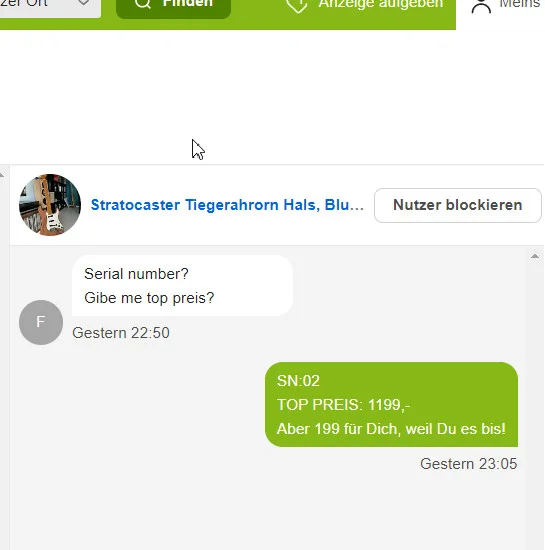The image size is (545, 550).
Task: Click the chat scrollbar up arrow
Action: click(534, 256)
